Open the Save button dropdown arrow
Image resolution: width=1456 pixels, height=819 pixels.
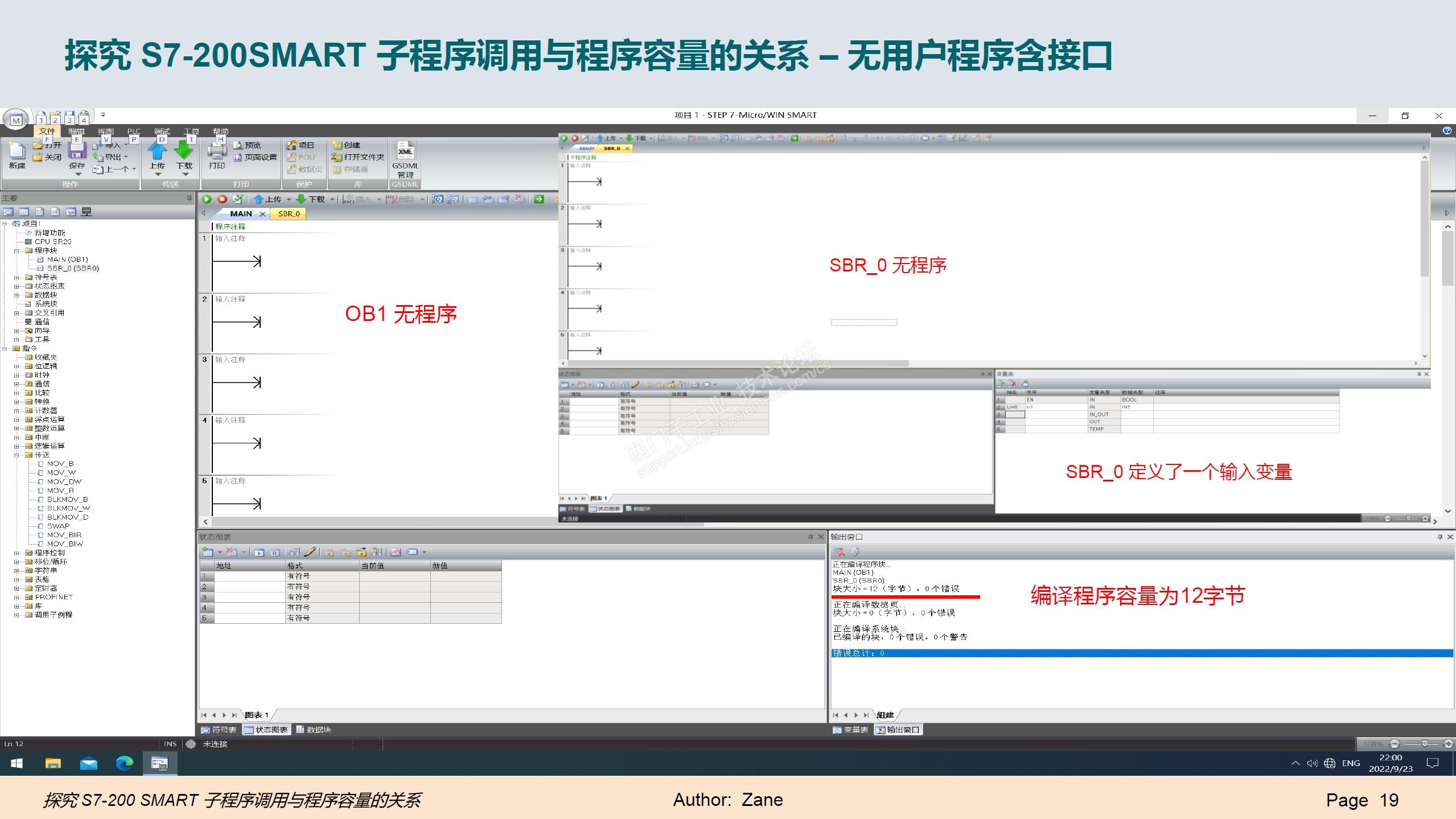coord(77,174)
